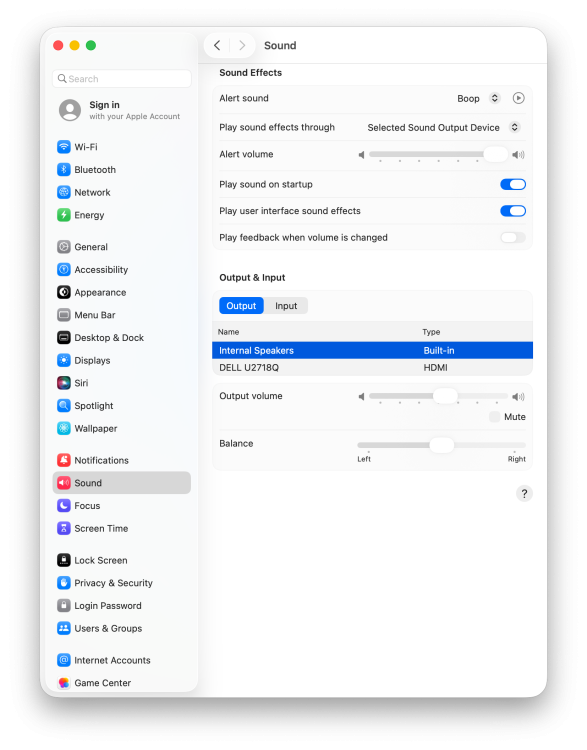The image size is (587, 750).
Task: Select the Displays icon in sidebar
Action: click(64, 360)
